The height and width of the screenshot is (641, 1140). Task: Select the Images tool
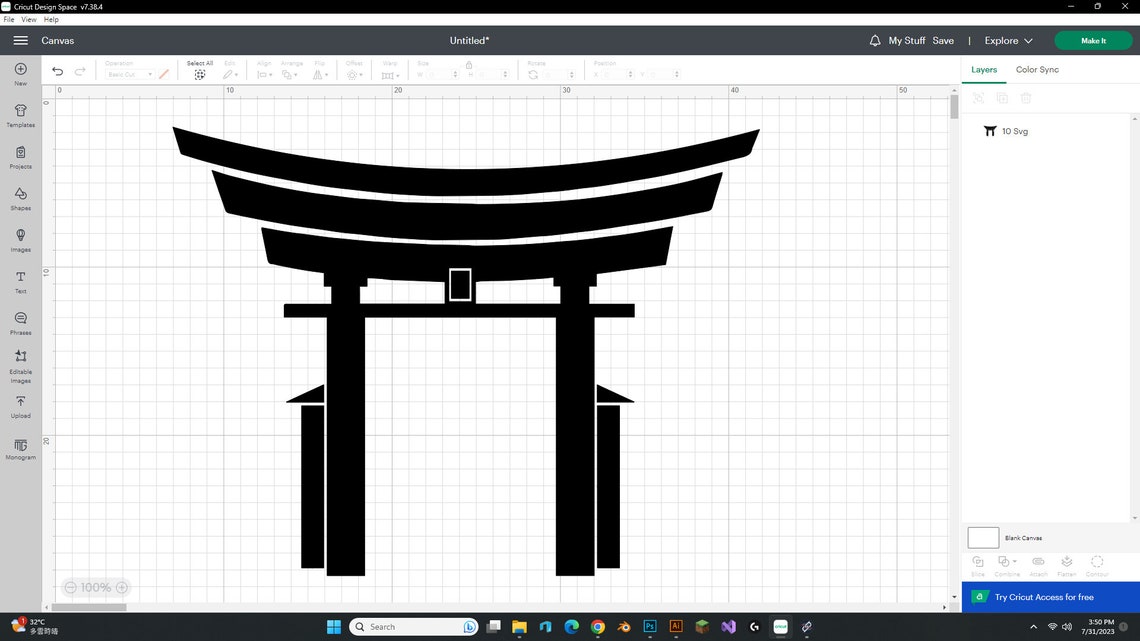pos(20,239)
